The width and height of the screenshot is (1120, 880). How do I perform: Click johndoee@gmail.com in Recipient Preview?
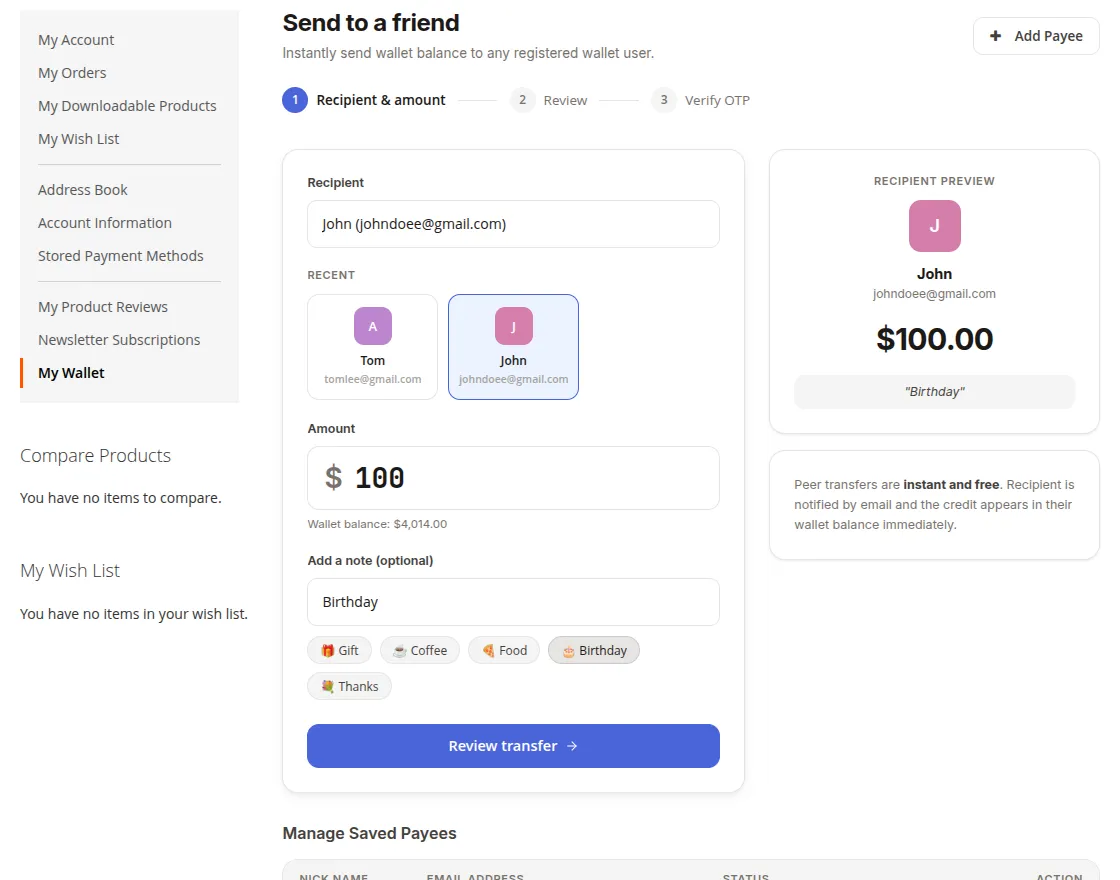coord(934,294)
